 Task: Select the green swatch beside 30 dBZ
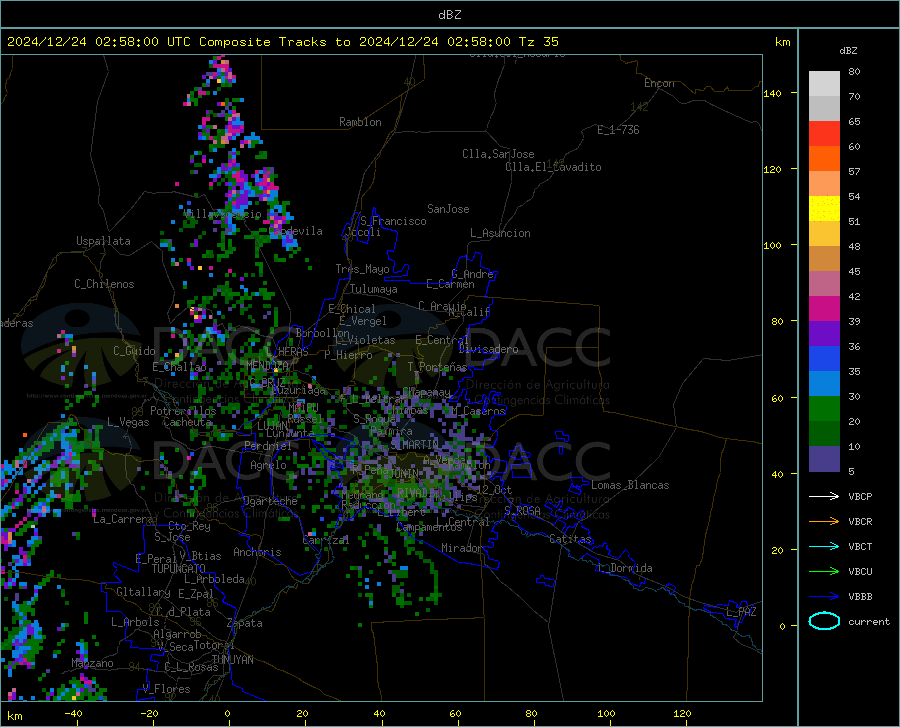(x=824, y=409)
